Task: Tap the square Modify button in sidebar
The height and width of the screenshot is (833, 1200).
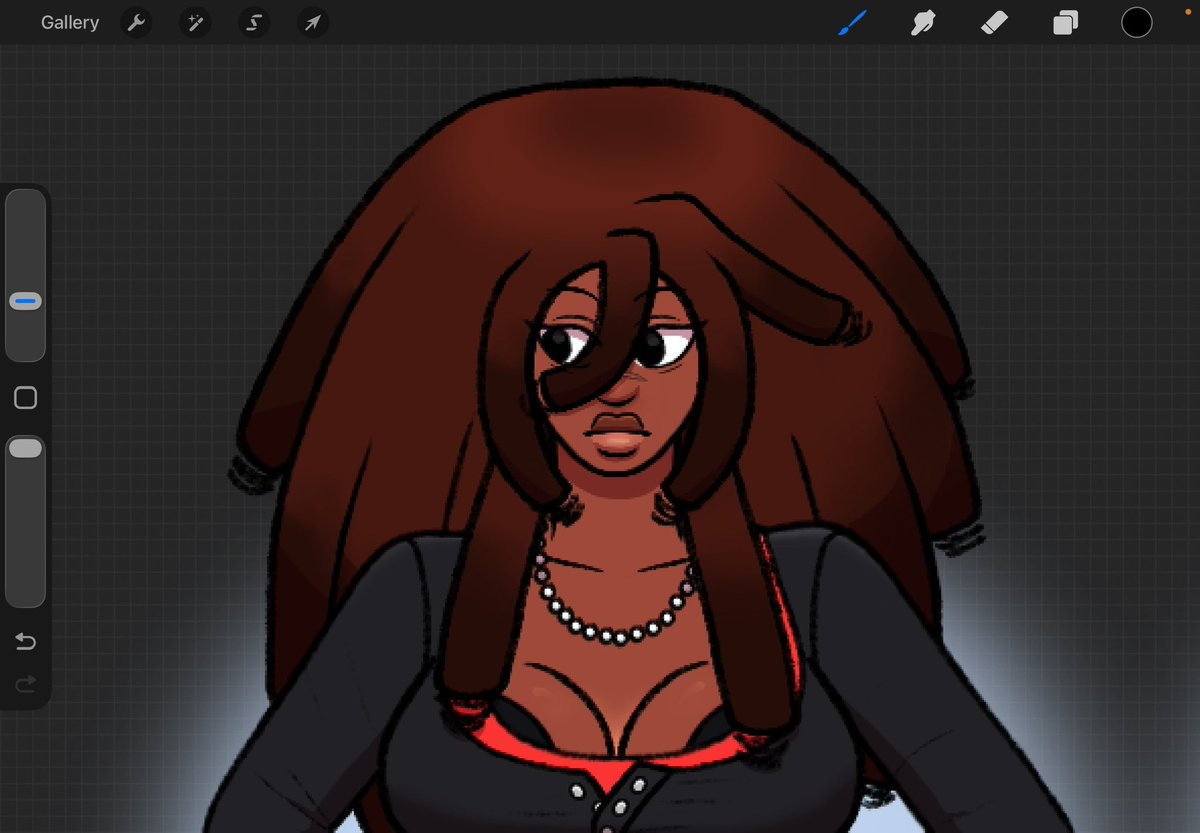Action: (26, 398)
